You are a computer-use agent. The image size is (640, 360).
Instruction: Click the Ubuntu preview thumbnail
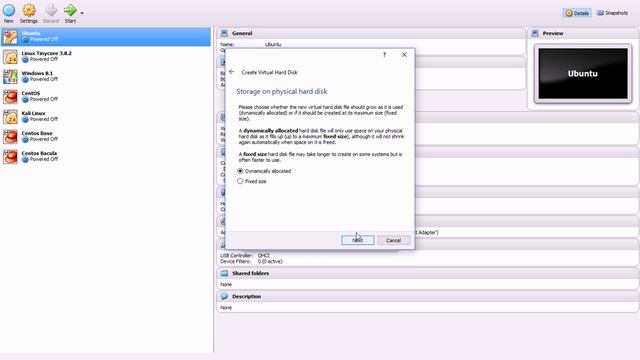tap(583, 74)
